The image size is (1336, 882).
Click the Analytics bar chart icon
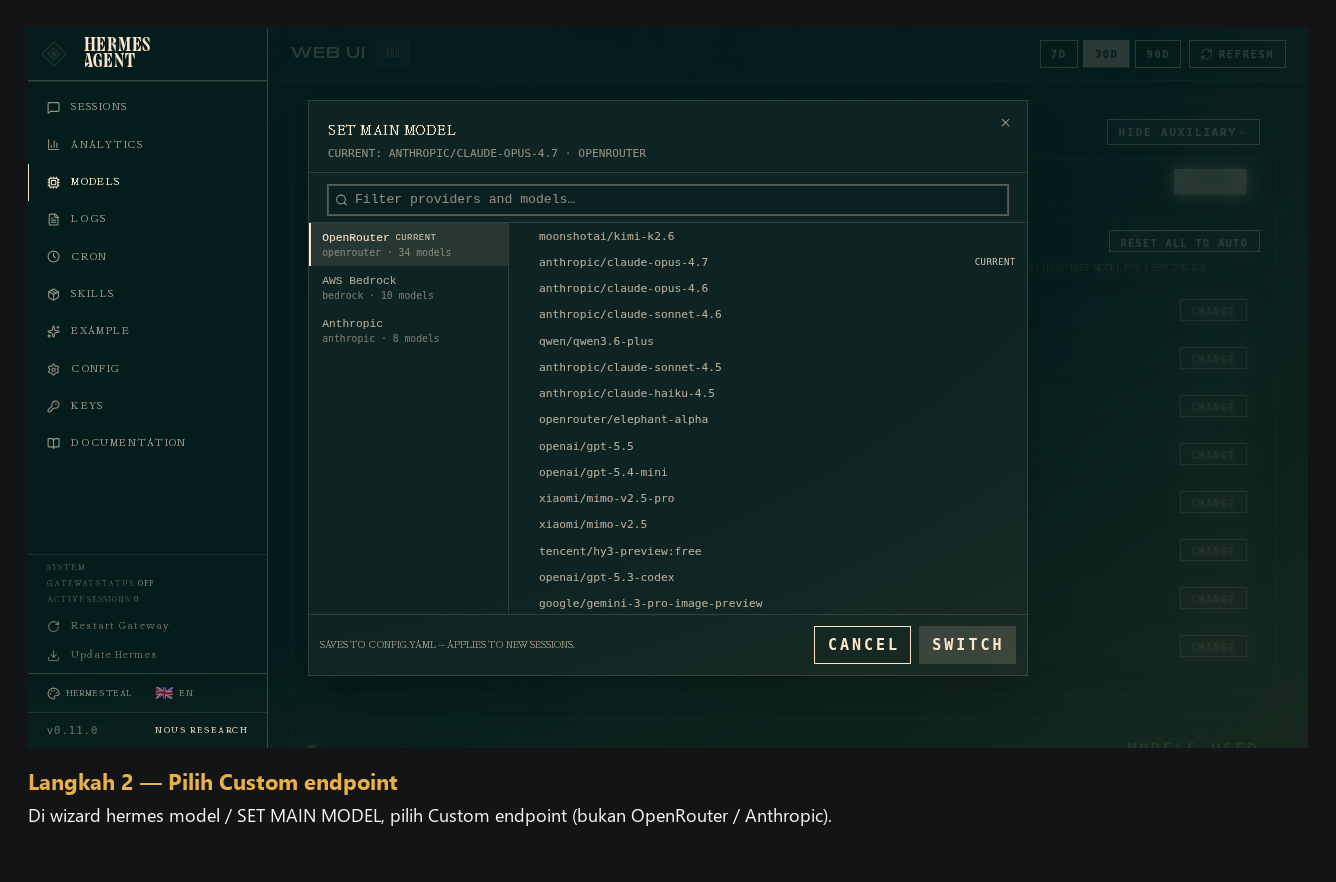(54, 145)
